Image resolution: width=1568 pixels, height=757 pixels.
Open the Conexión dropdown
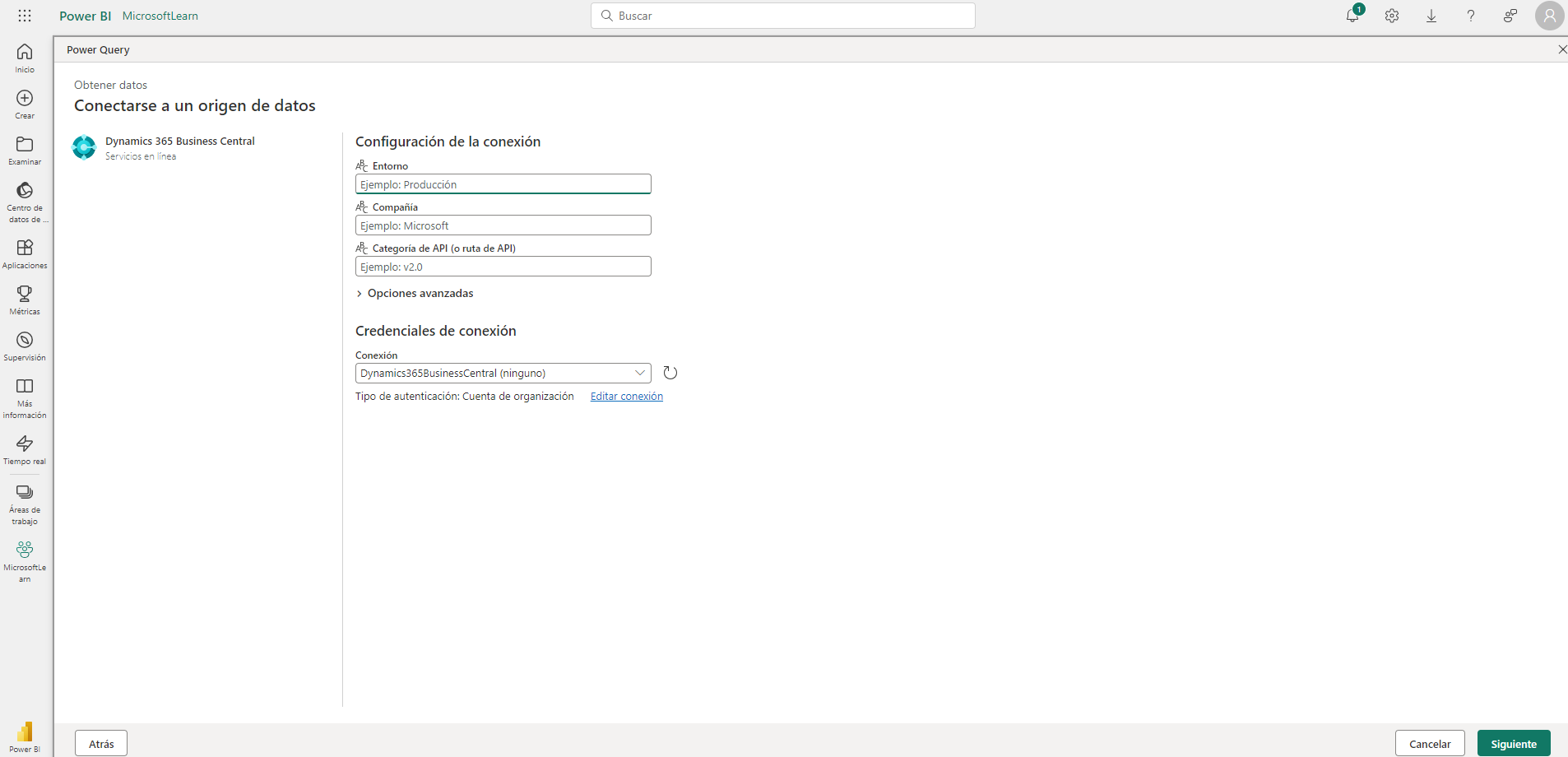(x=503, y=373)
